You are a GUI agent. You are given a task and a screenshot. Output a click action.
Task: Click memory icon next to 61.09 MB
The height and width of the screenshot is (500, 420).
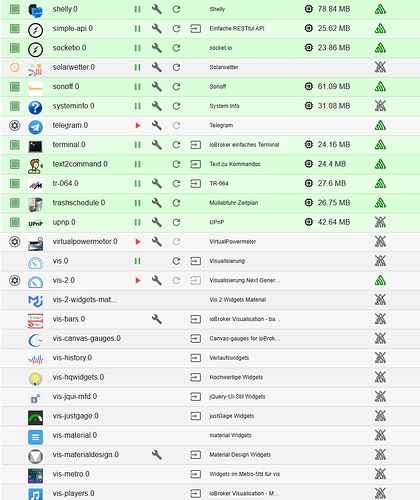[309, 87]
